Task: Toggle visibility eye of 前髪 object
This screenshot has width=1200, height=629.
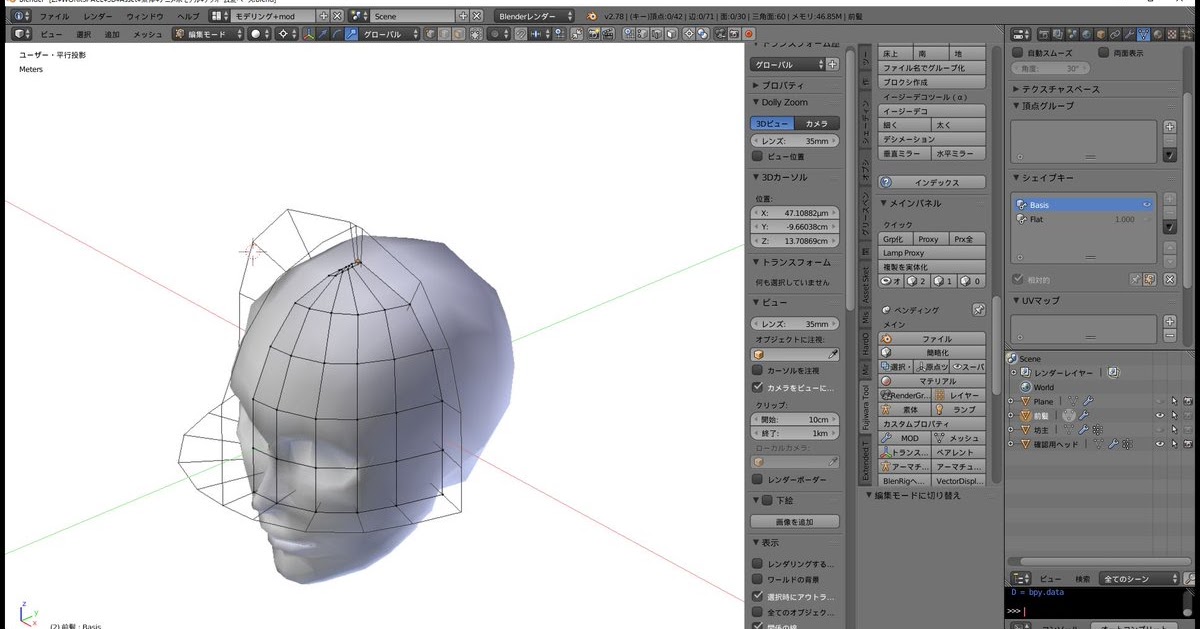Action: (1160, 415)
